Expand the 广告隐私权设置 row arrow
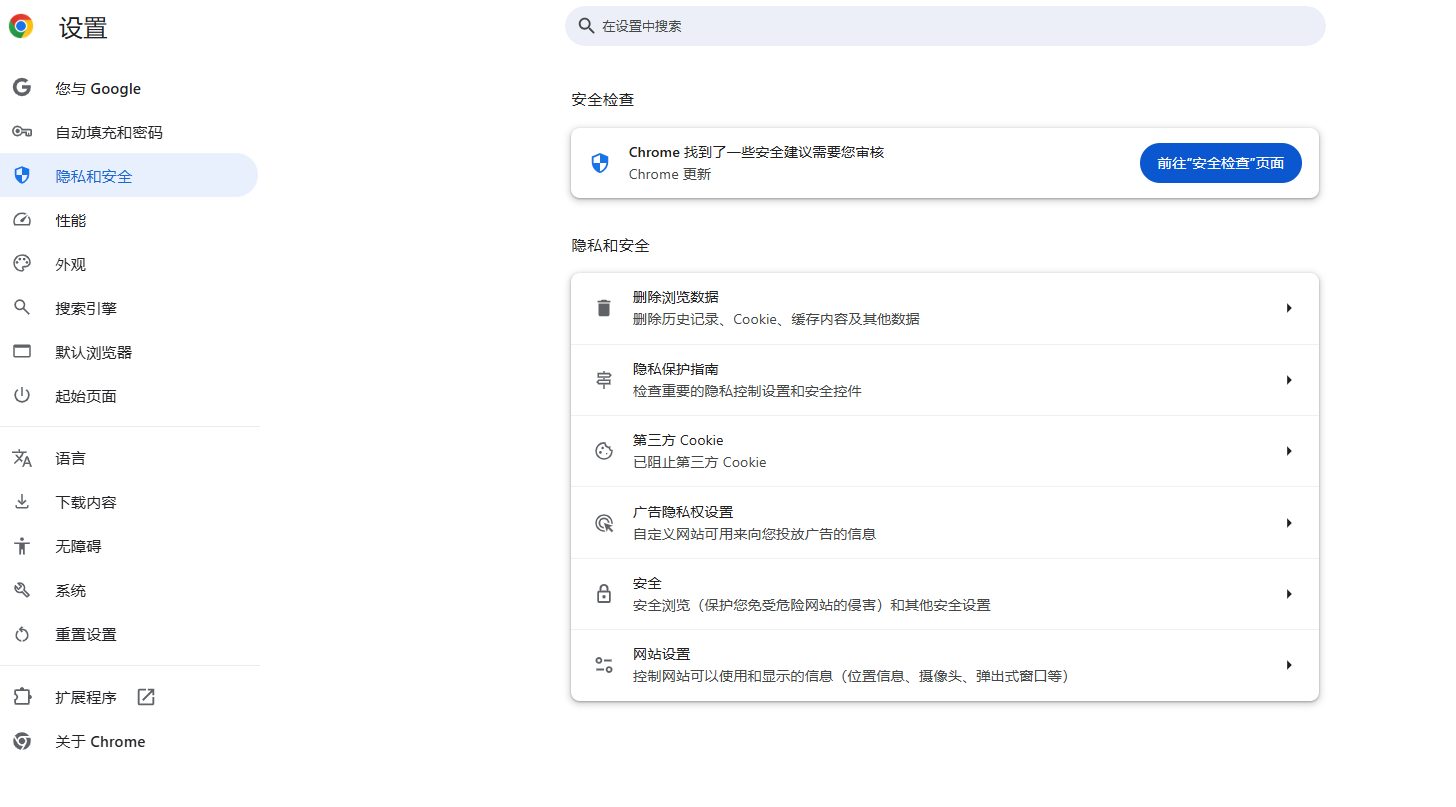Screen dimensions: 1456x807 click(x=1289, y=523)
